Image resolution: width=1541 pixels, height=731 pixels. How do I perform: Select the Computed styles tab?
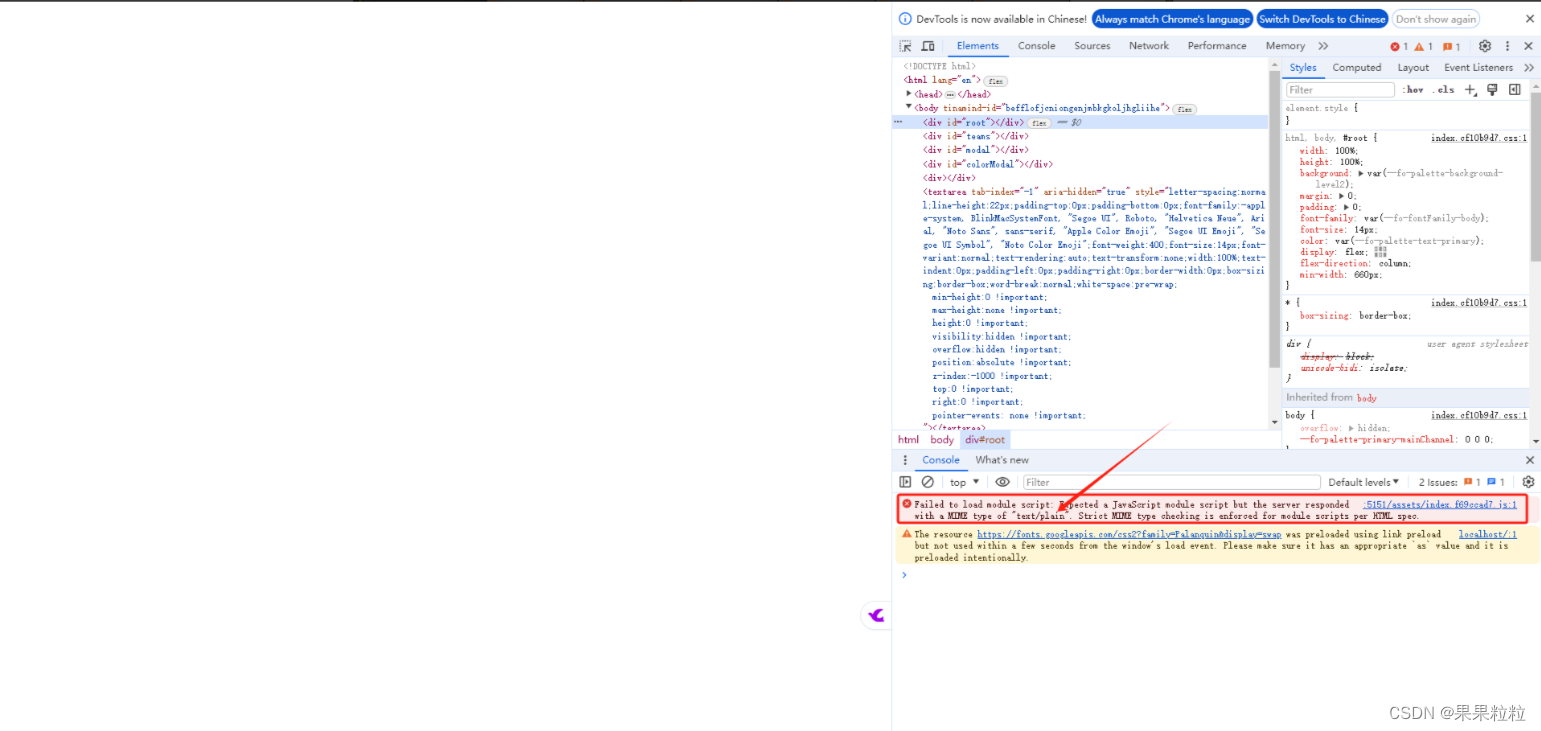[1357, 68]
